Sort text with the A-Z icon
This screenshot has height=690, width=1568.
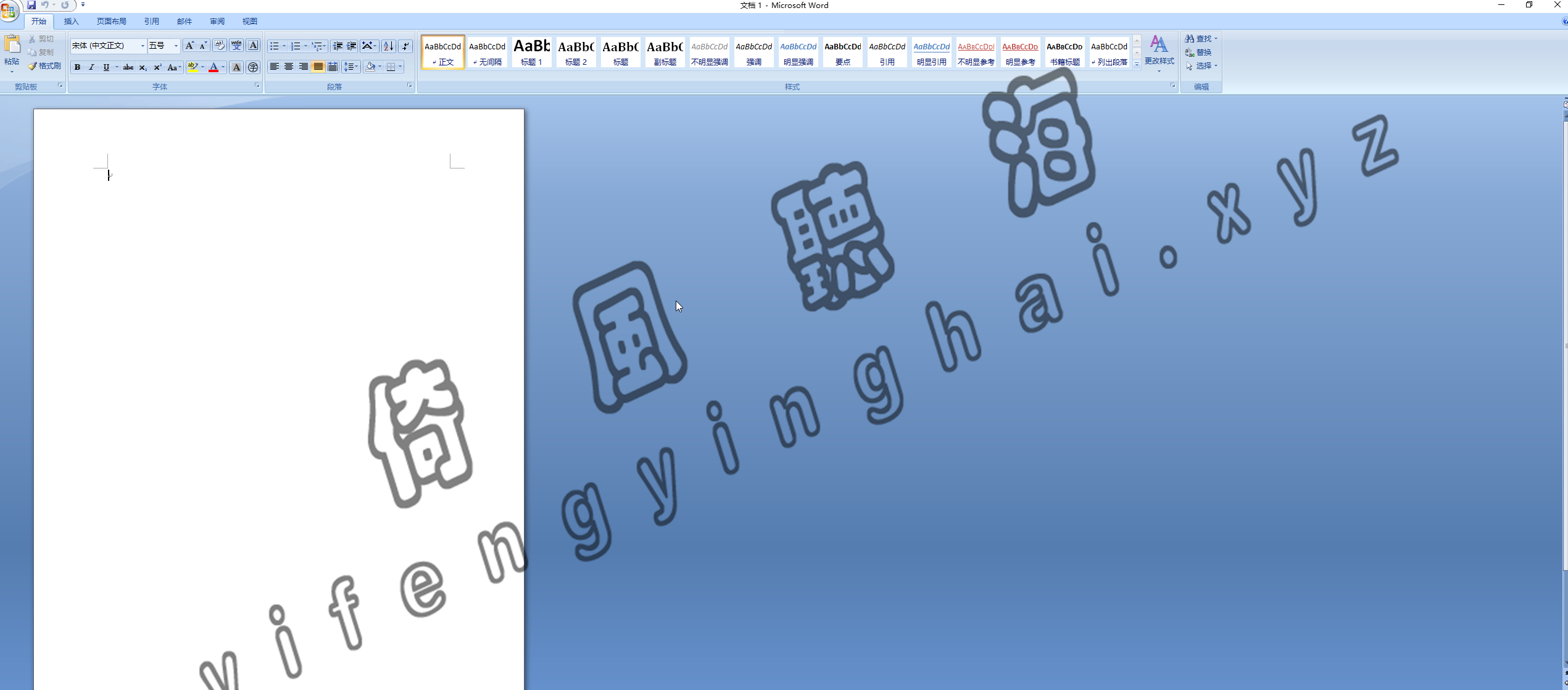click(388, 46)
